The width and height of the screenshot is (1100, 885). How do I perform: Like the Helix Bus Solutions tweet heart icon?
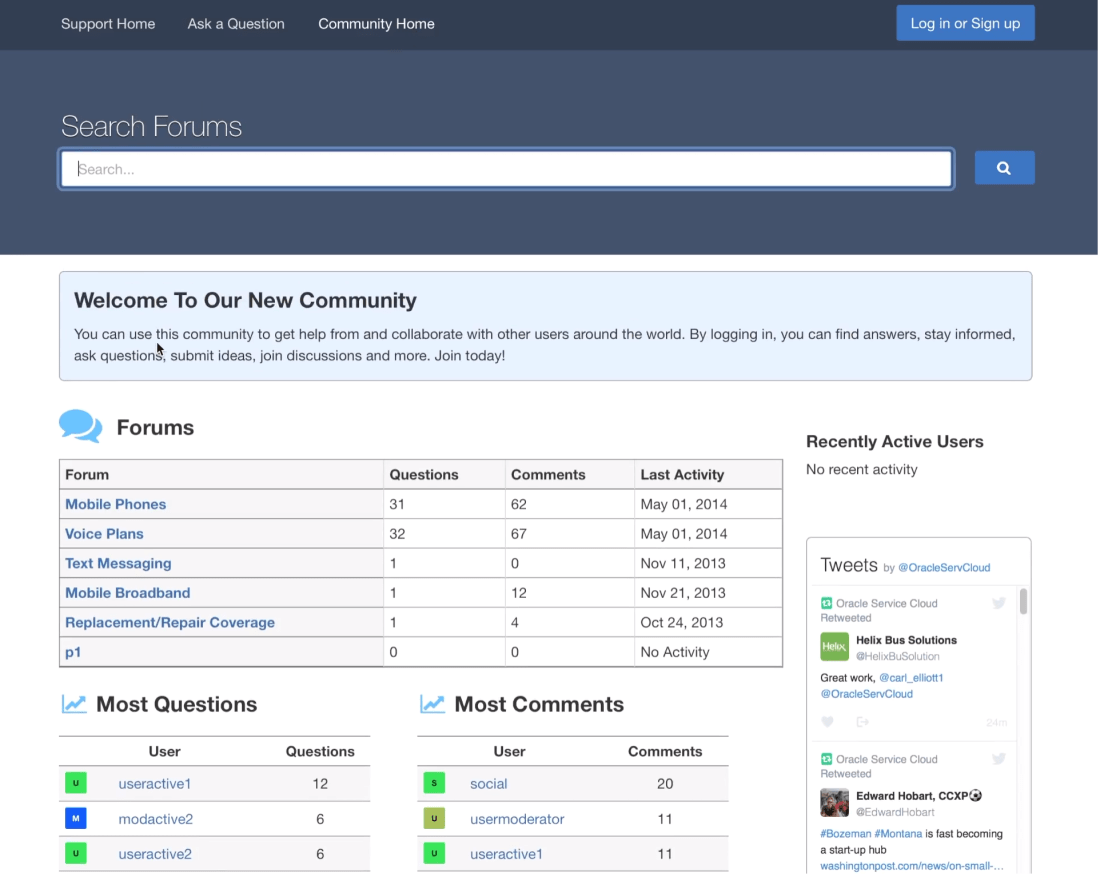827,721
